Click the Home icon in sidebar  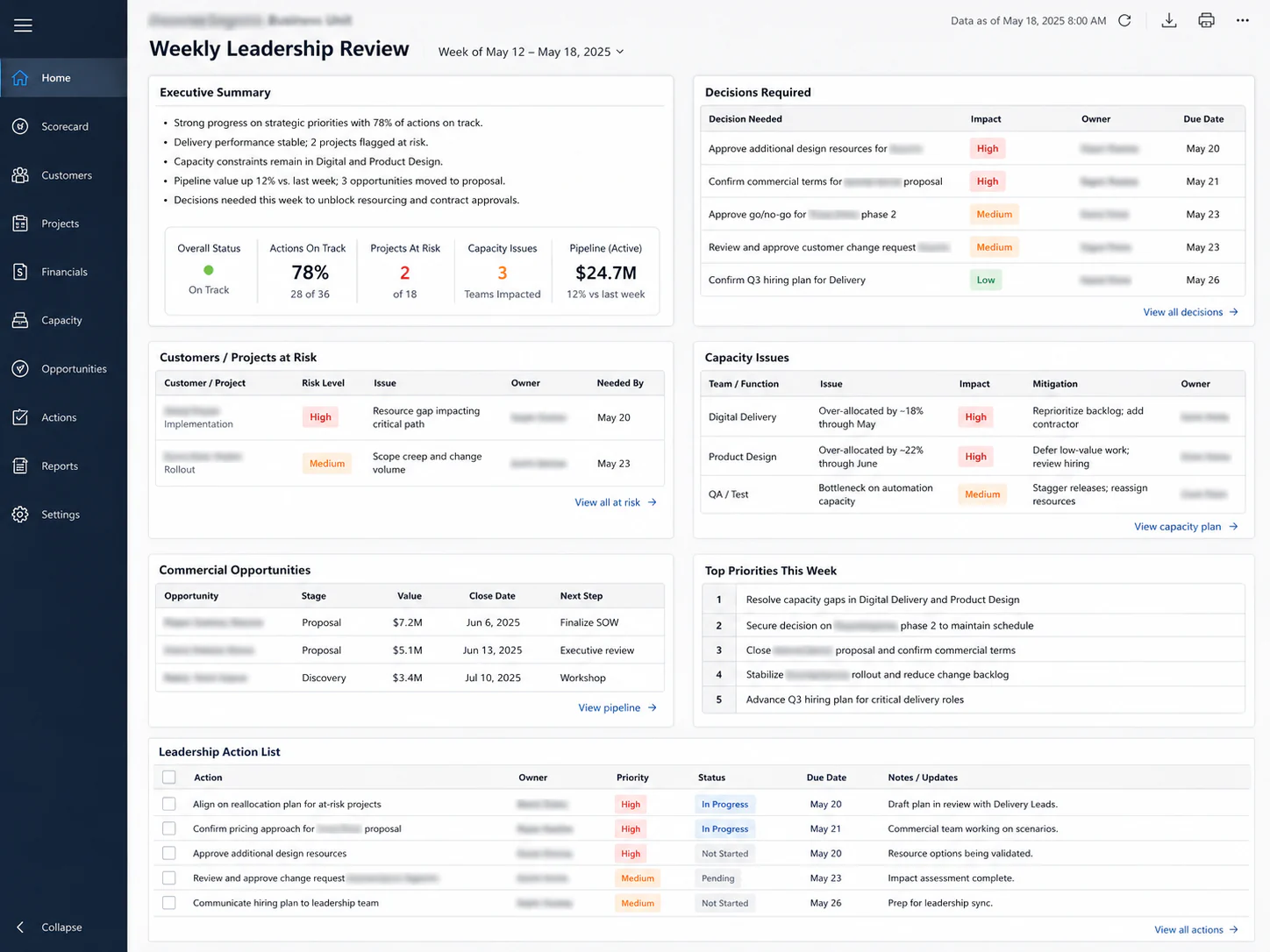[x=20, y=77]
